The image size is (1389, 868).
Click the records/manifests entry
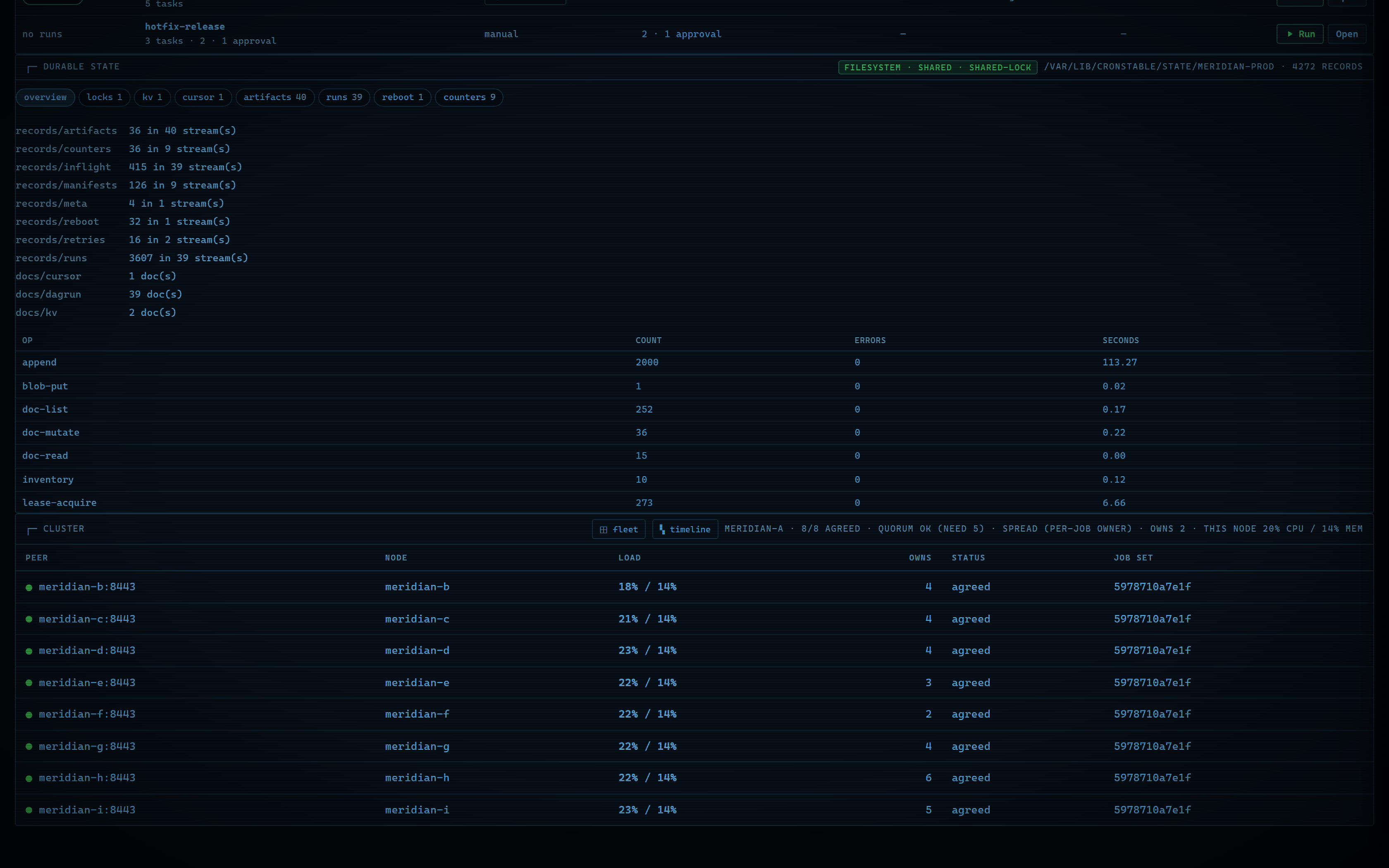pos(66,186)
